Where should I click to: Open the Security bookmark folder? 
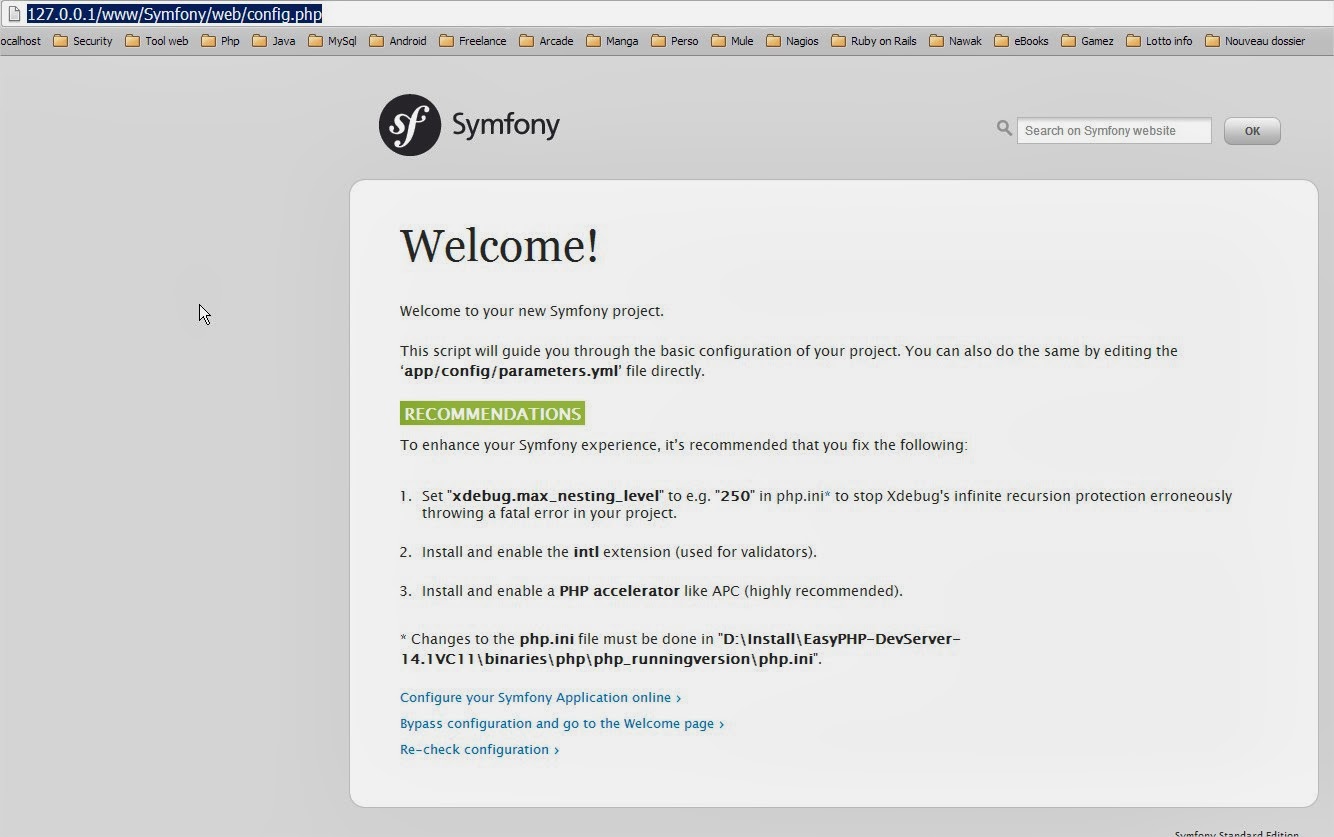coord(82,41)
